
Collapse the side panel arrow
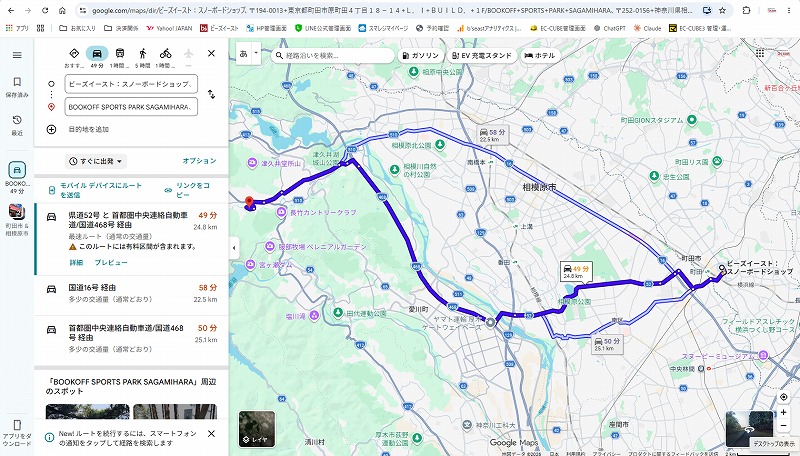(234, 248)
